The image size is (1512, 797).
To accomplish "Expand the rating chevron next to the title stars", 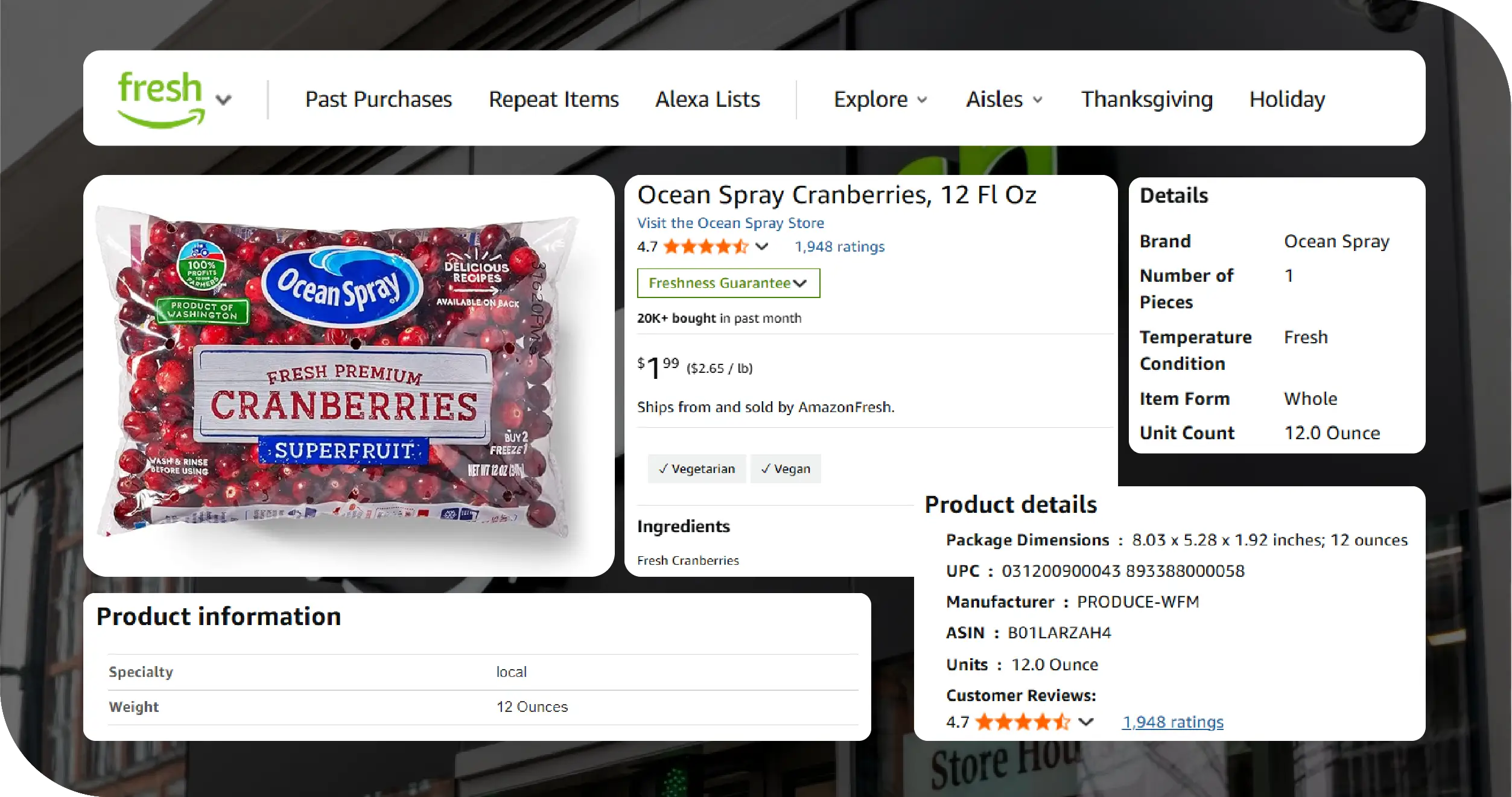I will (762, 247).
